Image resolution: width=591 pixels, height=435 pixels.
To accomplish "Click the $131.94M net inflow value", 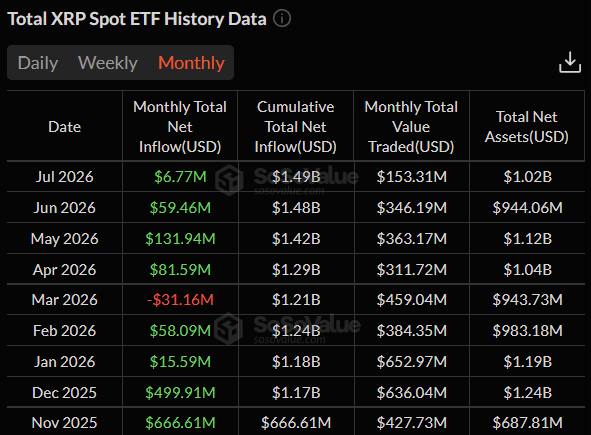I will click(180, 239).
